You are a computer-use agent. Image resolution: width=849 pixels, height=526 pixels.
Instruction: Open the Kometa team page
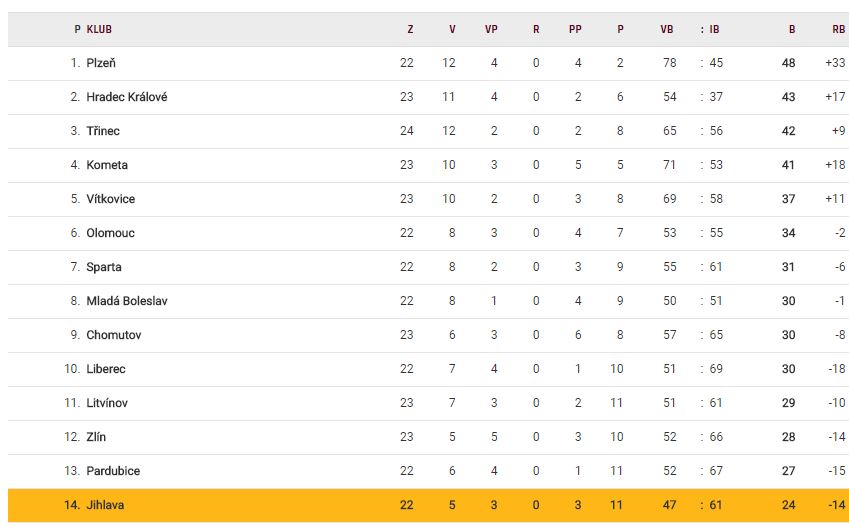pos(107,165)
